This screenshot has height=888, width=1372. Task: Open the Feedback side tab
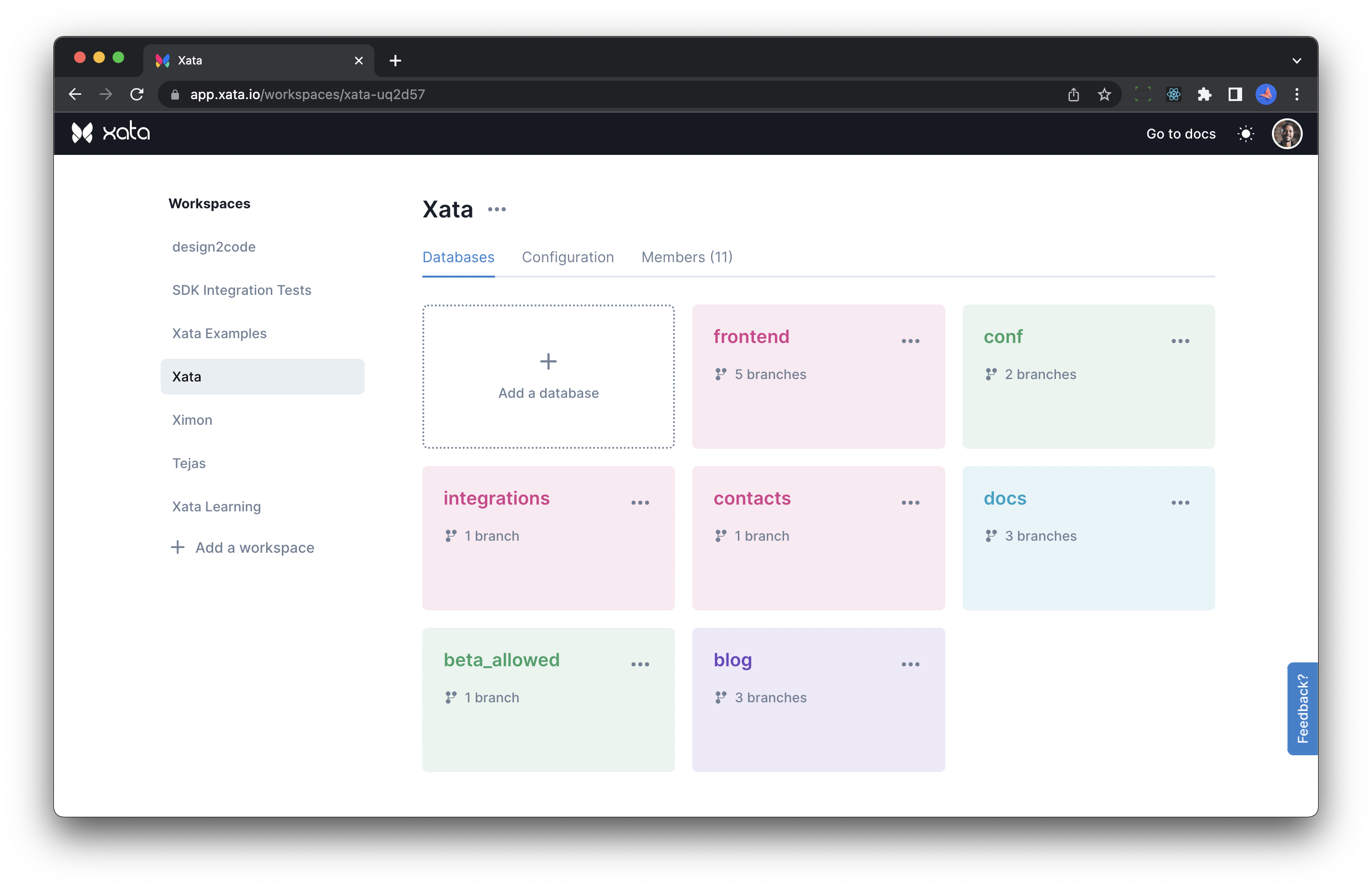(1302, 708)
